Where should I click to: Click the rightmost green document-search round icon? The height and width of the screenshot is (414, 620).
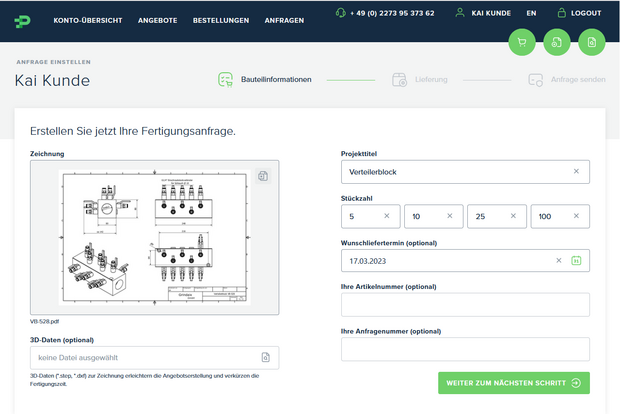[592, 42]
